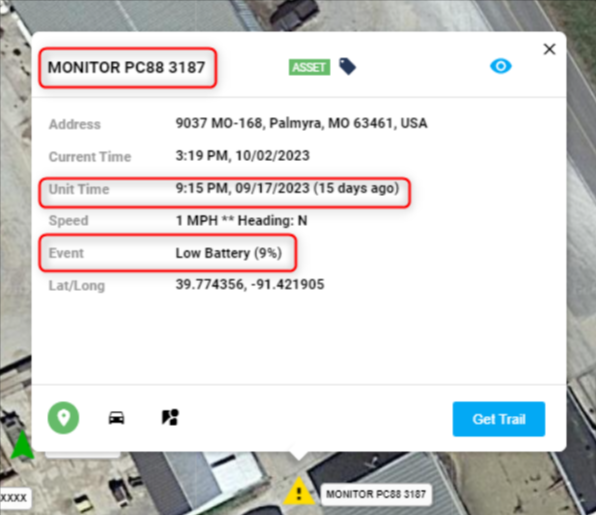Screen dimensions: 596x515
Task: Click the green ASSET badge
Action: [309, 67]
